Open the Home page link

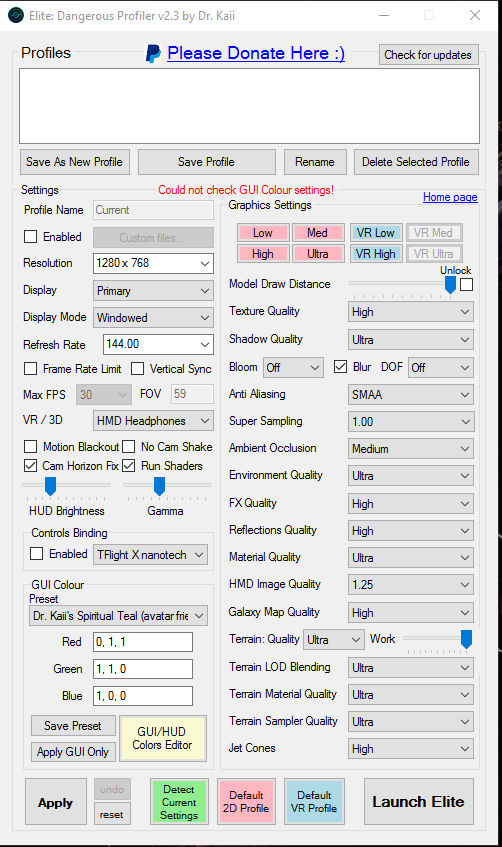click(450, 197)
